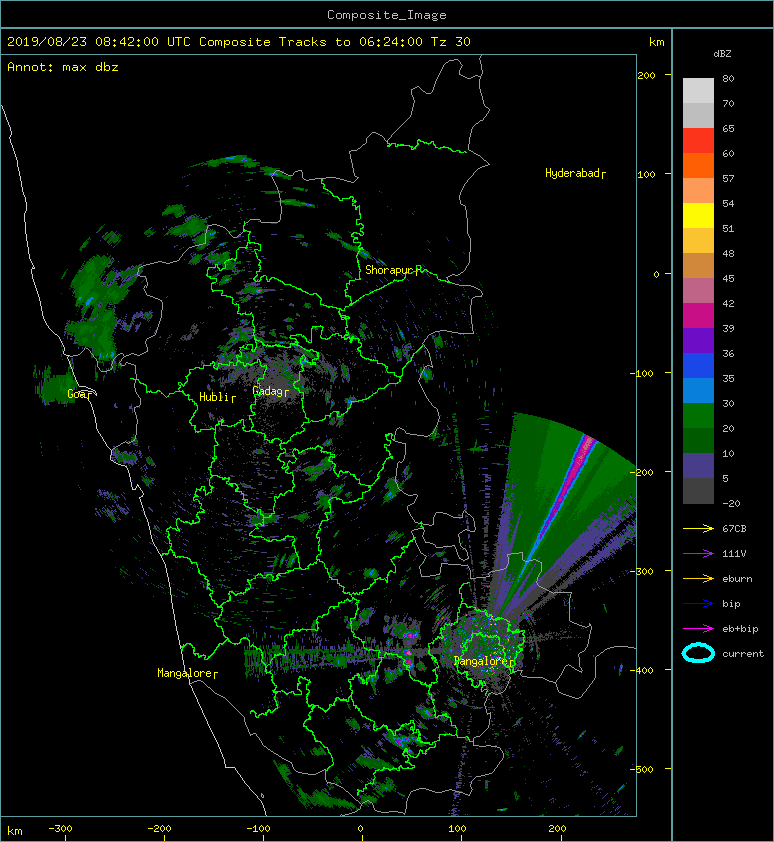
Task: Select the royal blue 36-35 dBZ swatch
Action: click(698, 365)
